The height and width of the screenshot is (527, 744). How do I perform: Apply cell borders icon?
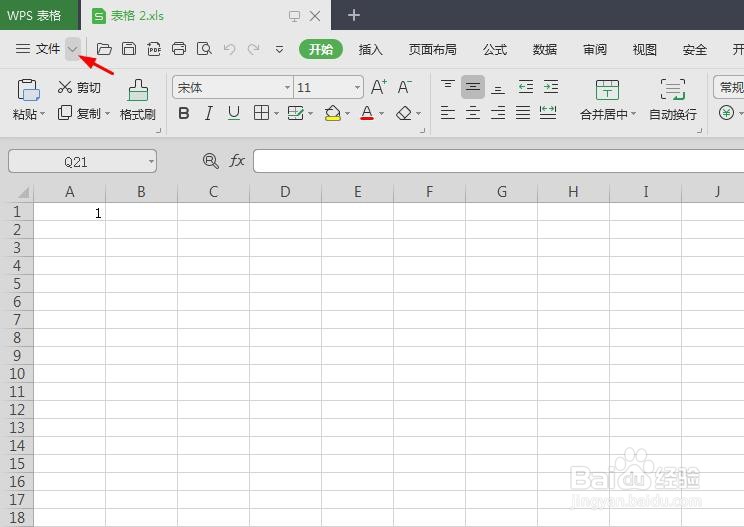(x=261, y=113)
